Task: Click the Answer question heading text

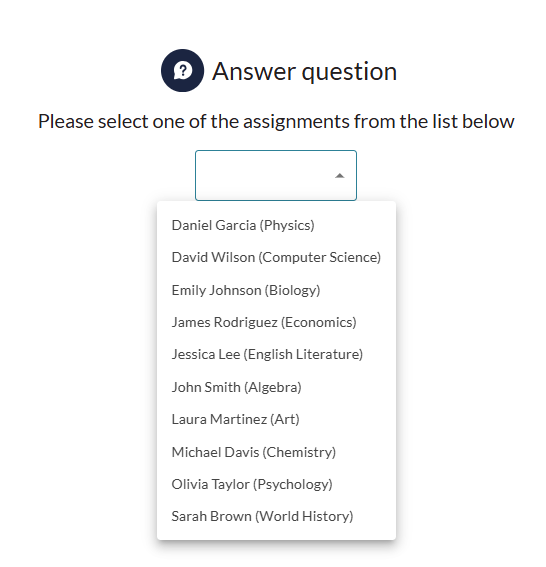Action: click(x=304, y=71)
